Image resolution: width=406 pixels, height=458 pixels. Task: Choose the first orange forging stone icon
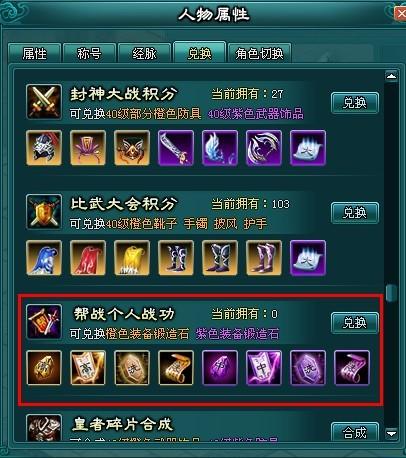click(44, 368)
